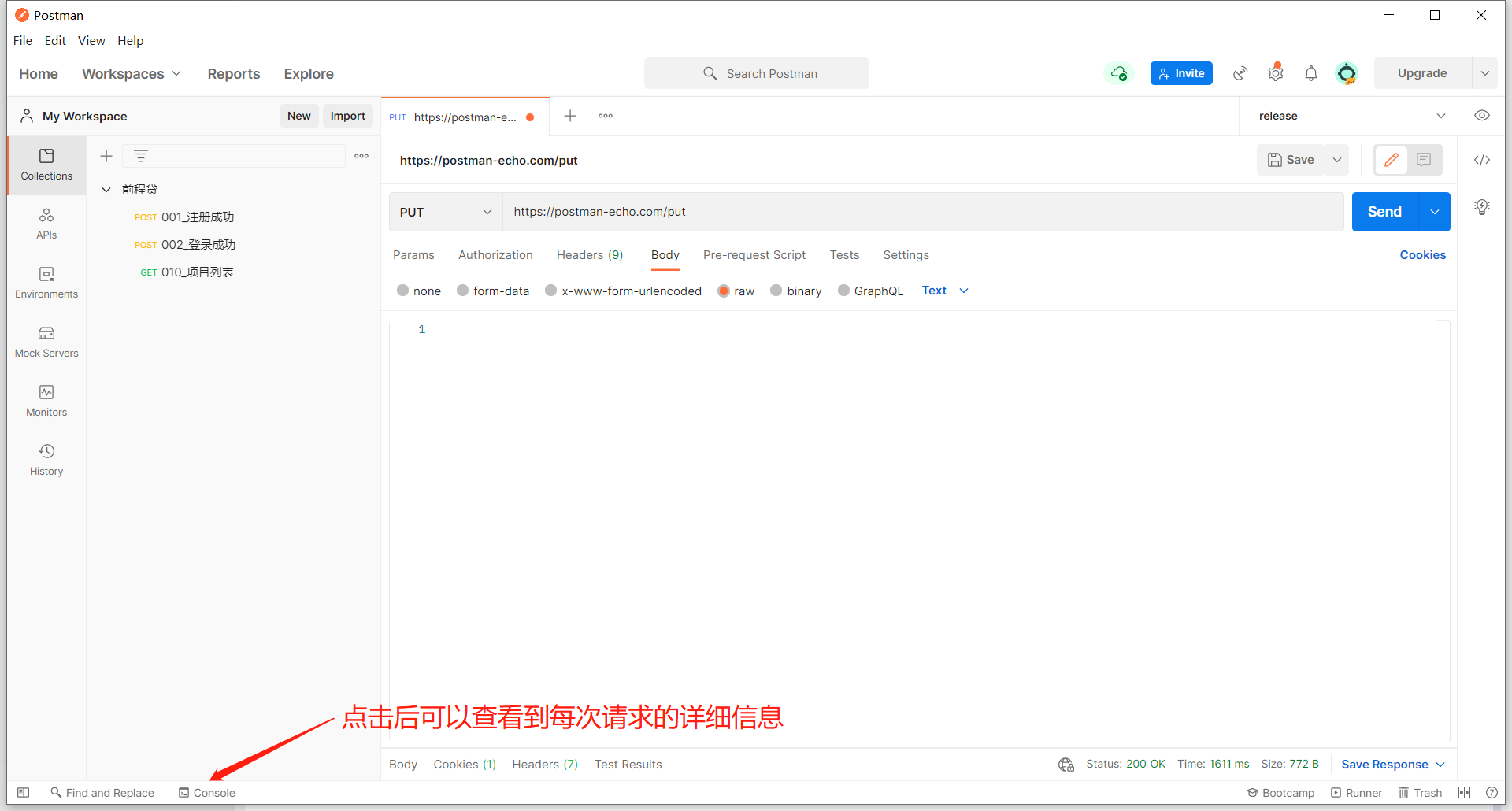Click the request URL input field

[x=923, y=212]
